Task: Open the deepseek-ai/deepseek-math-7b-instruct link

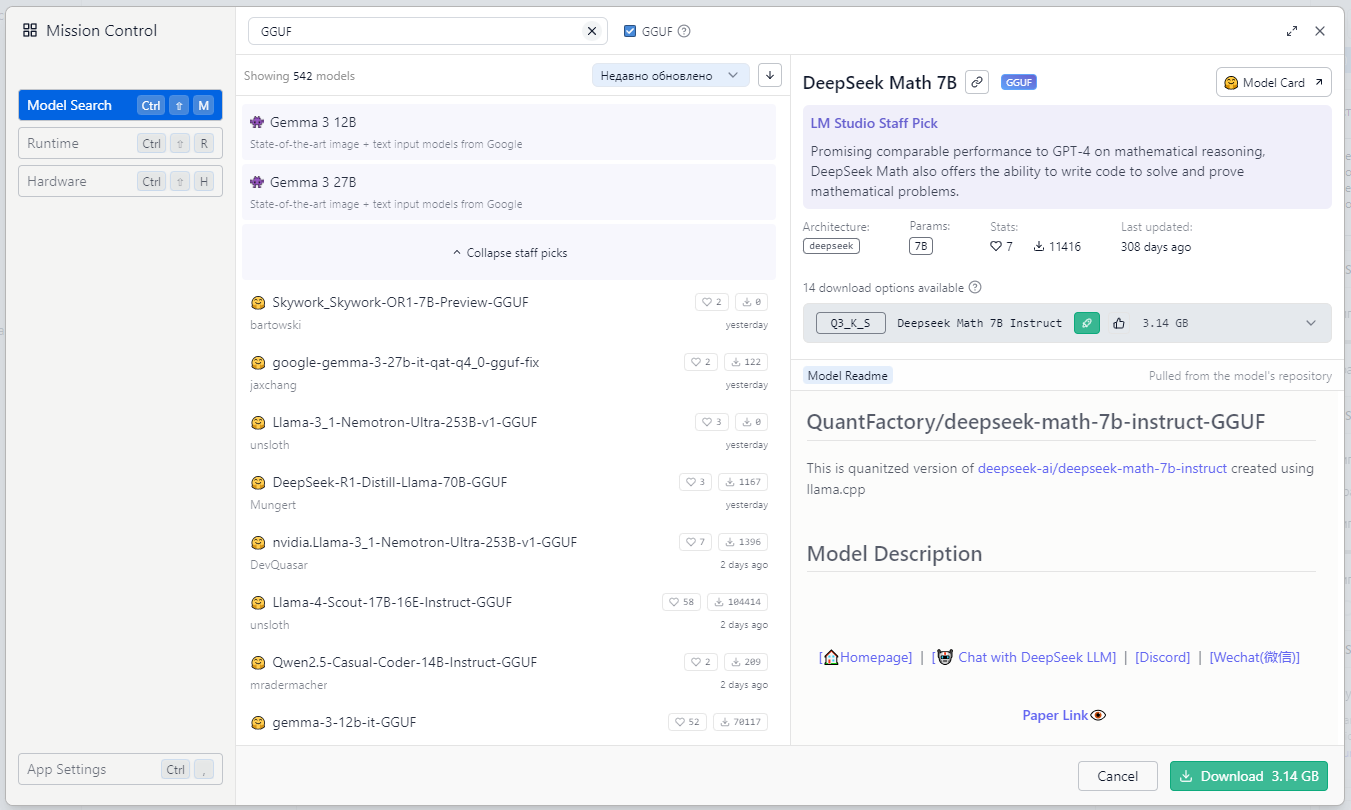Action: 1102,468
